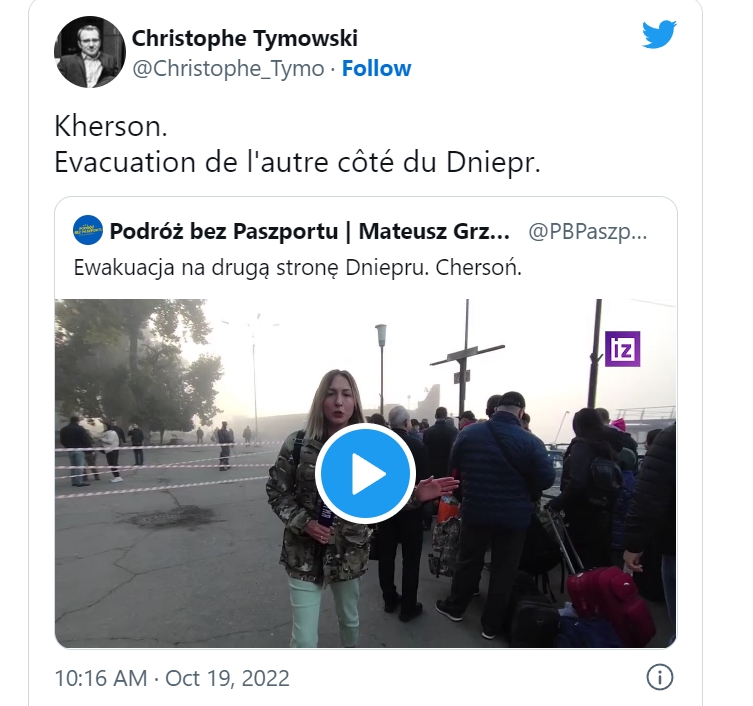The image size is (753, 706).
Task: Open the tweet info circle icon
Action: 660,678
